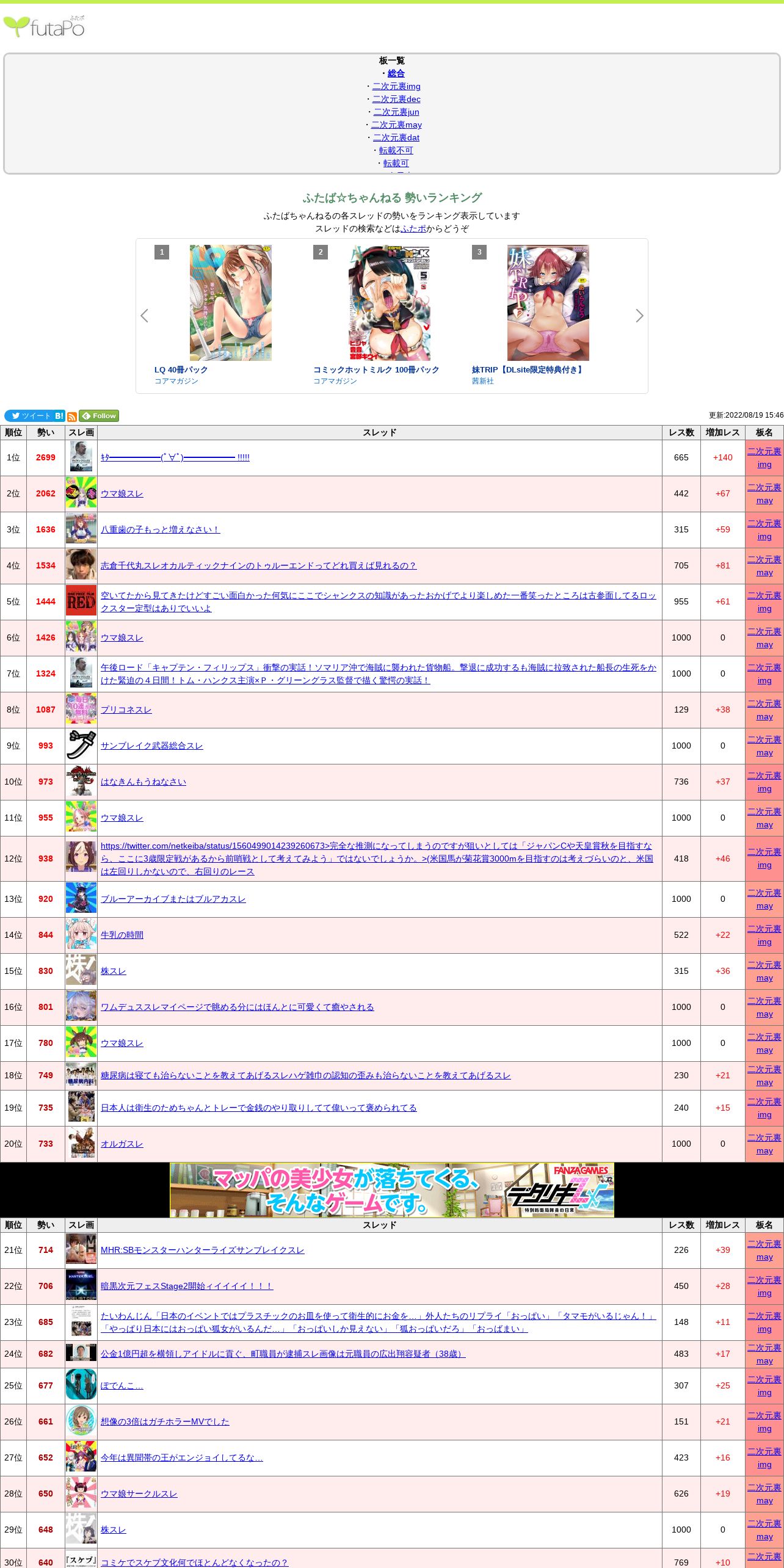Screen dimensions: 784x1568
Task: Open ウマ娘サークルスレ thread
Action: (x=139, y=1494)
